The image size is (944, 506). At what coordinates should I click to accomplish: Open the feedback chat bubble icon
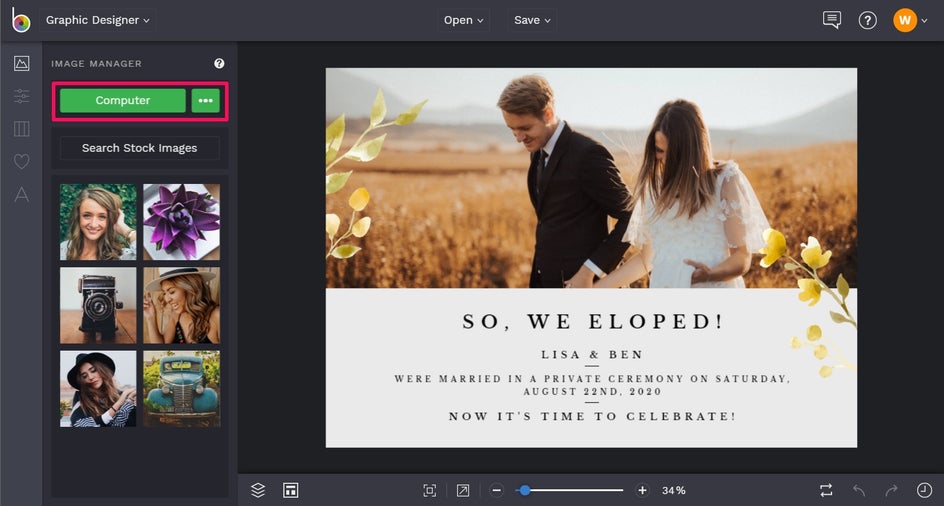tap(831, 20)
